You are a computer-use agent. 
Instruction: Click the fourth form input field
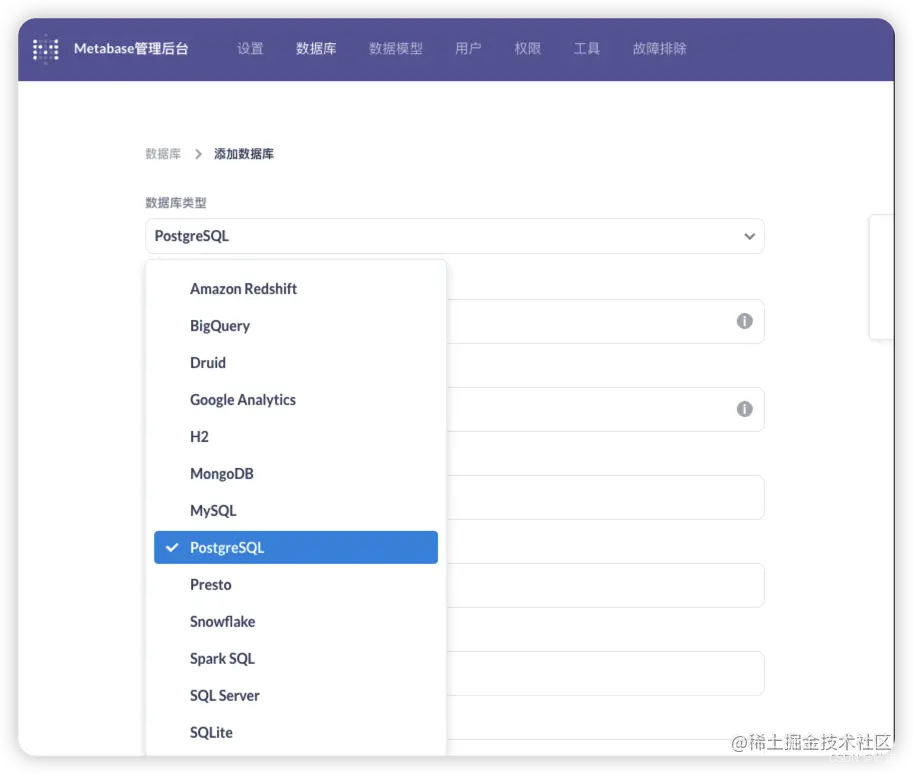[x=606, y=585]
